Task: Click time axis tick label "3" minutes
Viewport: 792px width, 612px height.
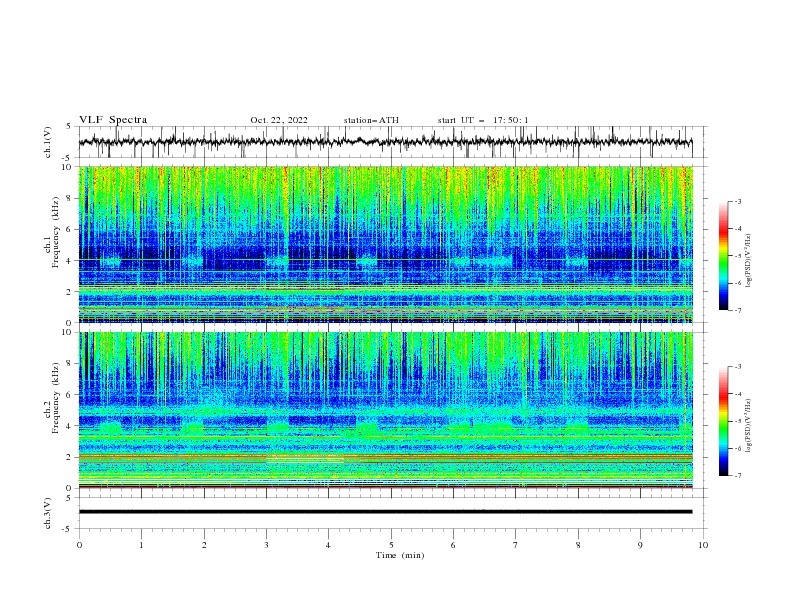Action: pyautogui.click(x=266, y=545)
